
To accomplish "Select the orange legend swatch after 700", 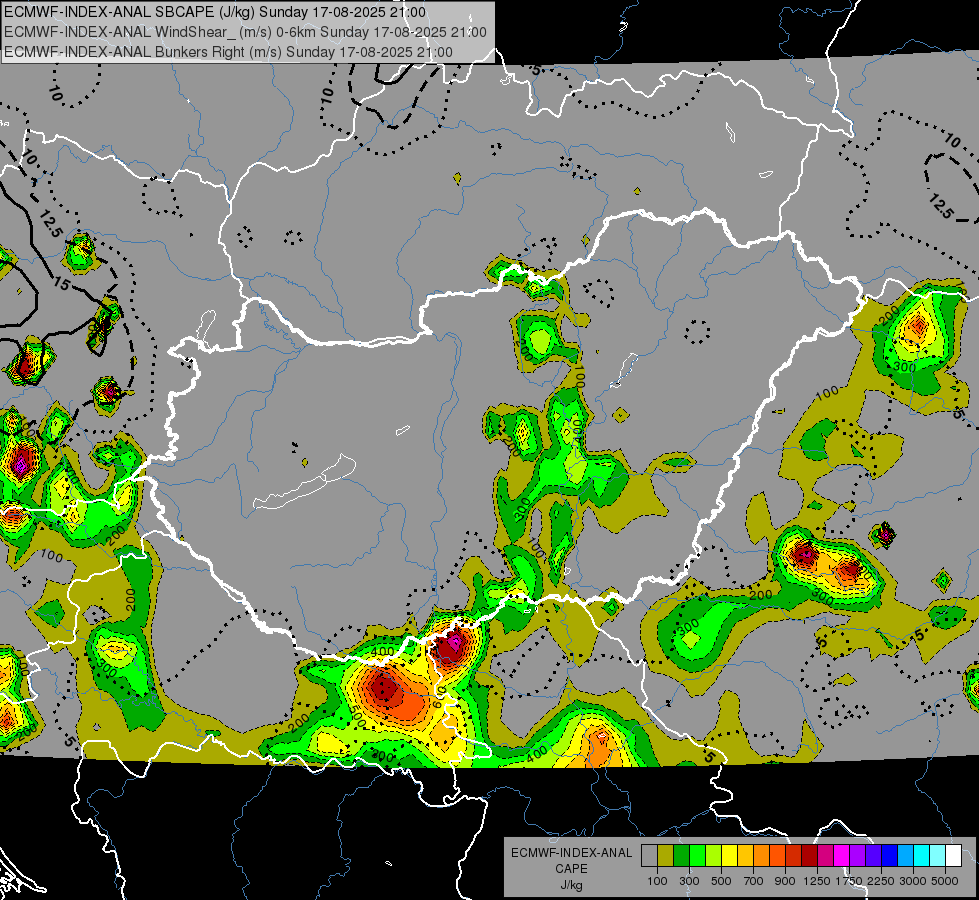I will [x=762, y=855].
